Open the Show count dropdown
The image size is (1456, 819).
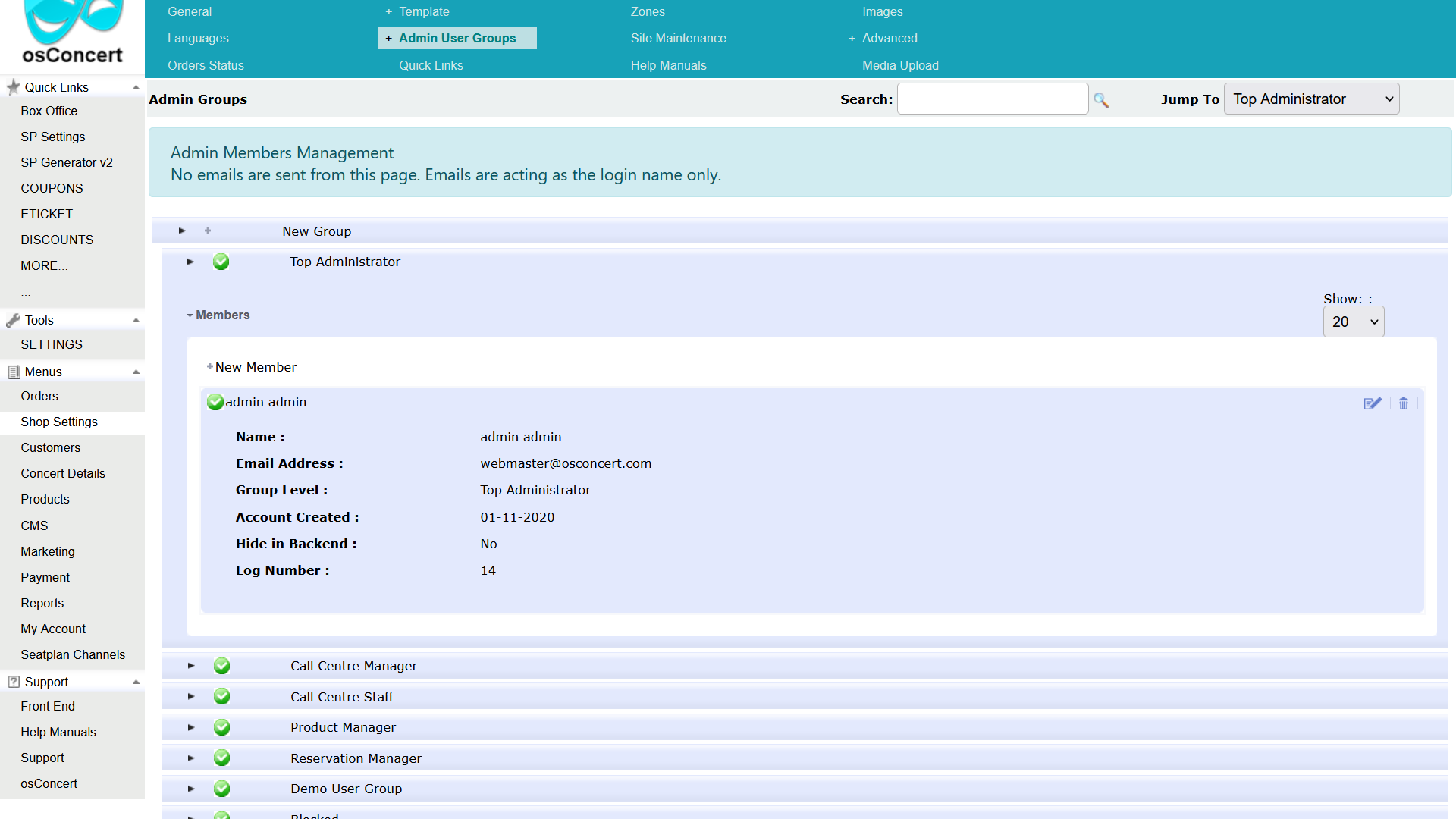pyautogui.click(x=1354, y=322)
